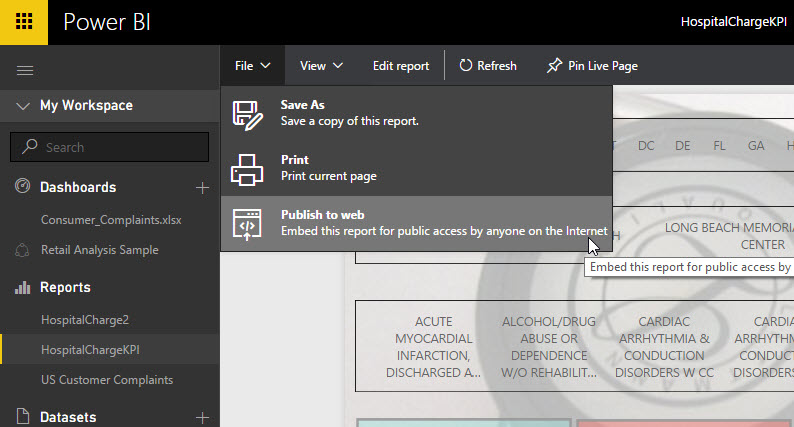
Task: Open the File menu dropdown
Action: pos(252,66)
